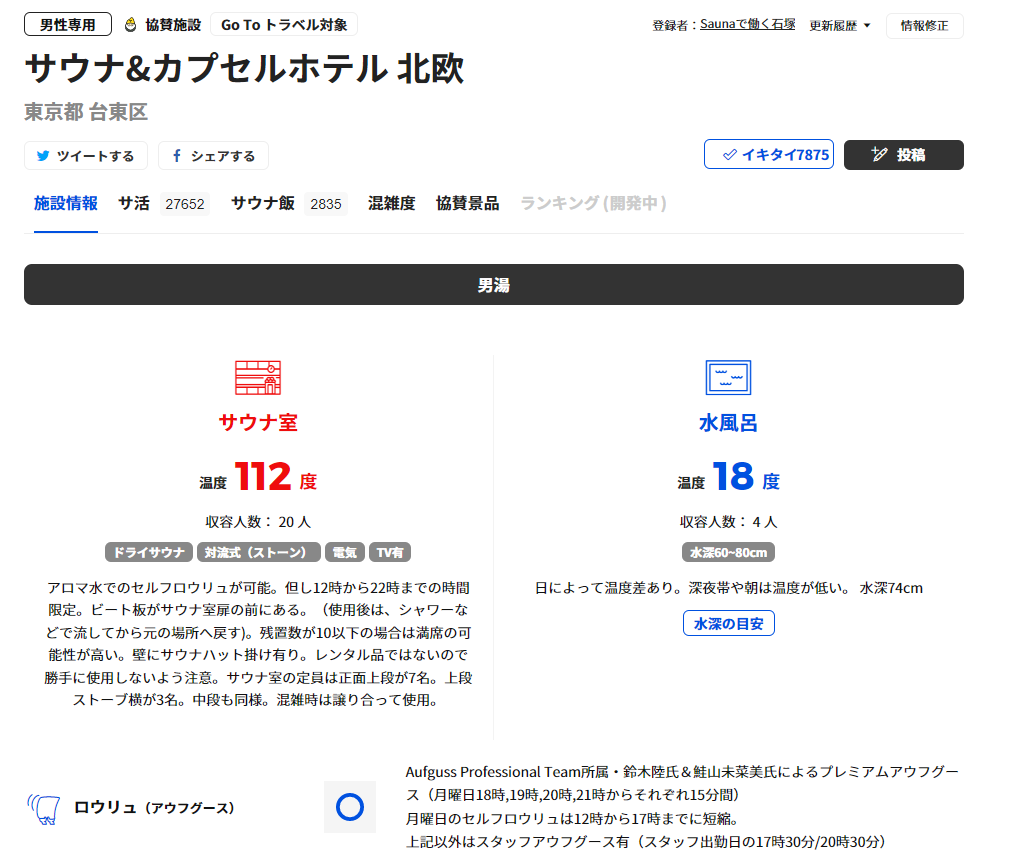
Task: Click the Aufguss Professional Team description line
Action: [682, 783]
